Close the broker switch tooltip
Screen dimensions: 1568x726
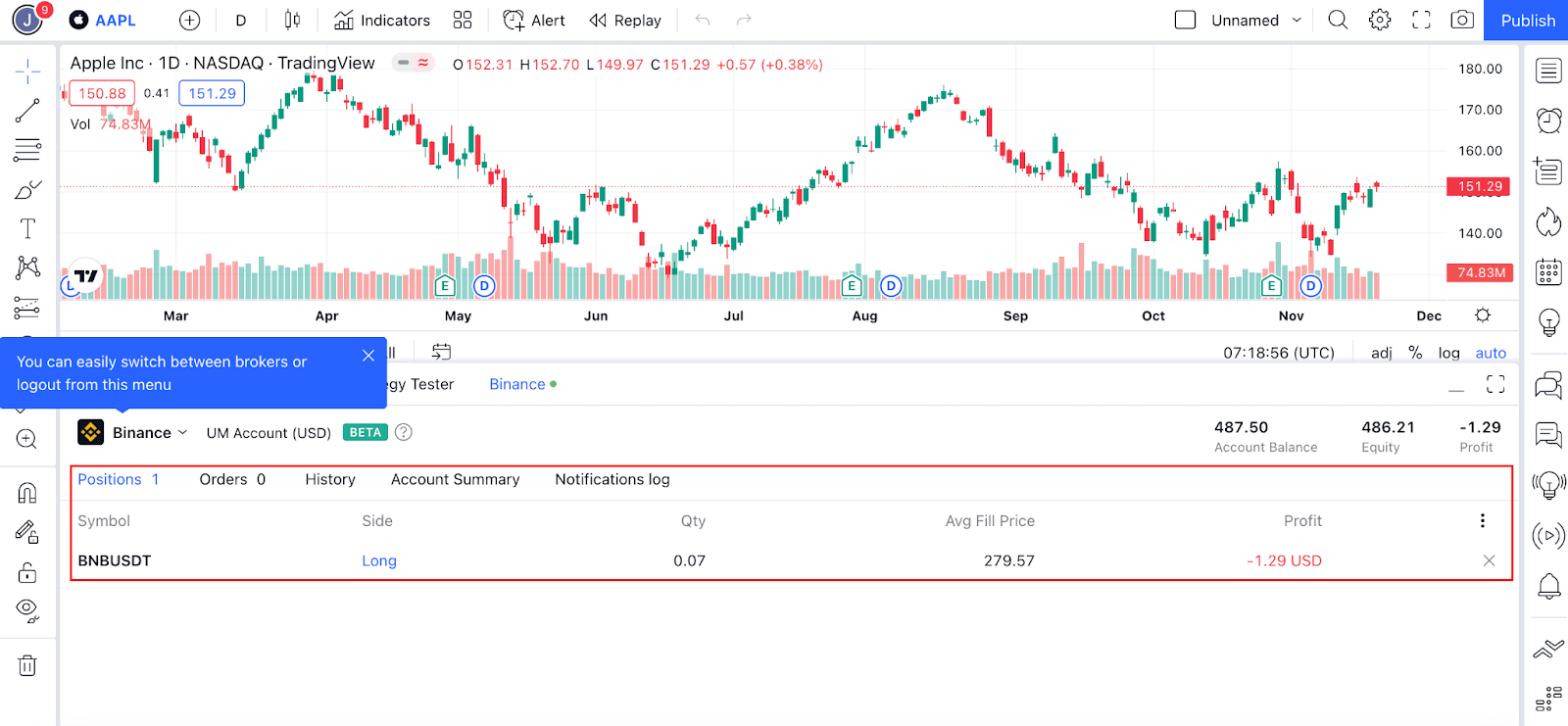368,356
